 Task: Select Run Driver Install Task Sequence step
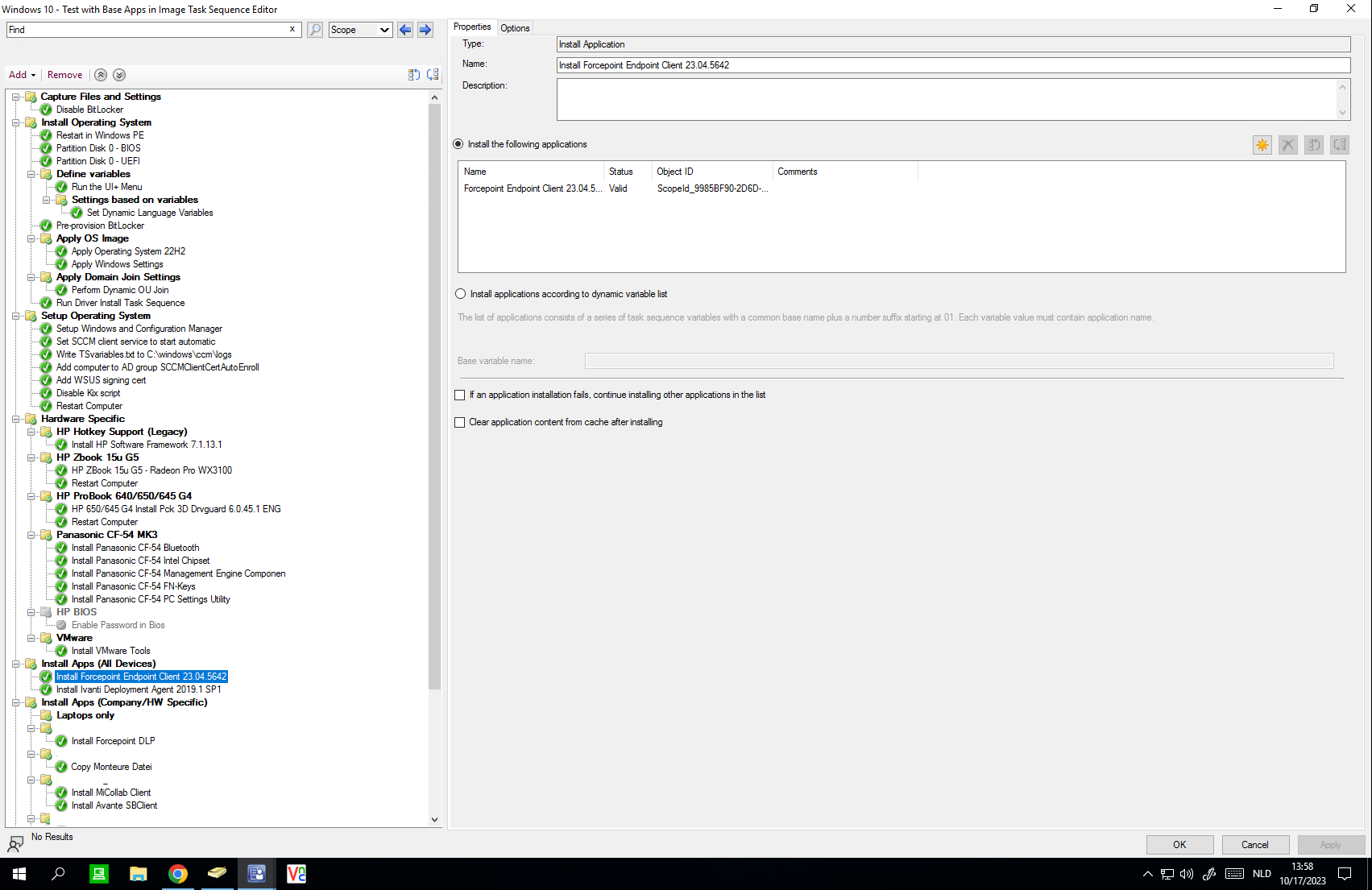pyautogui.click(x=120, y=303)
